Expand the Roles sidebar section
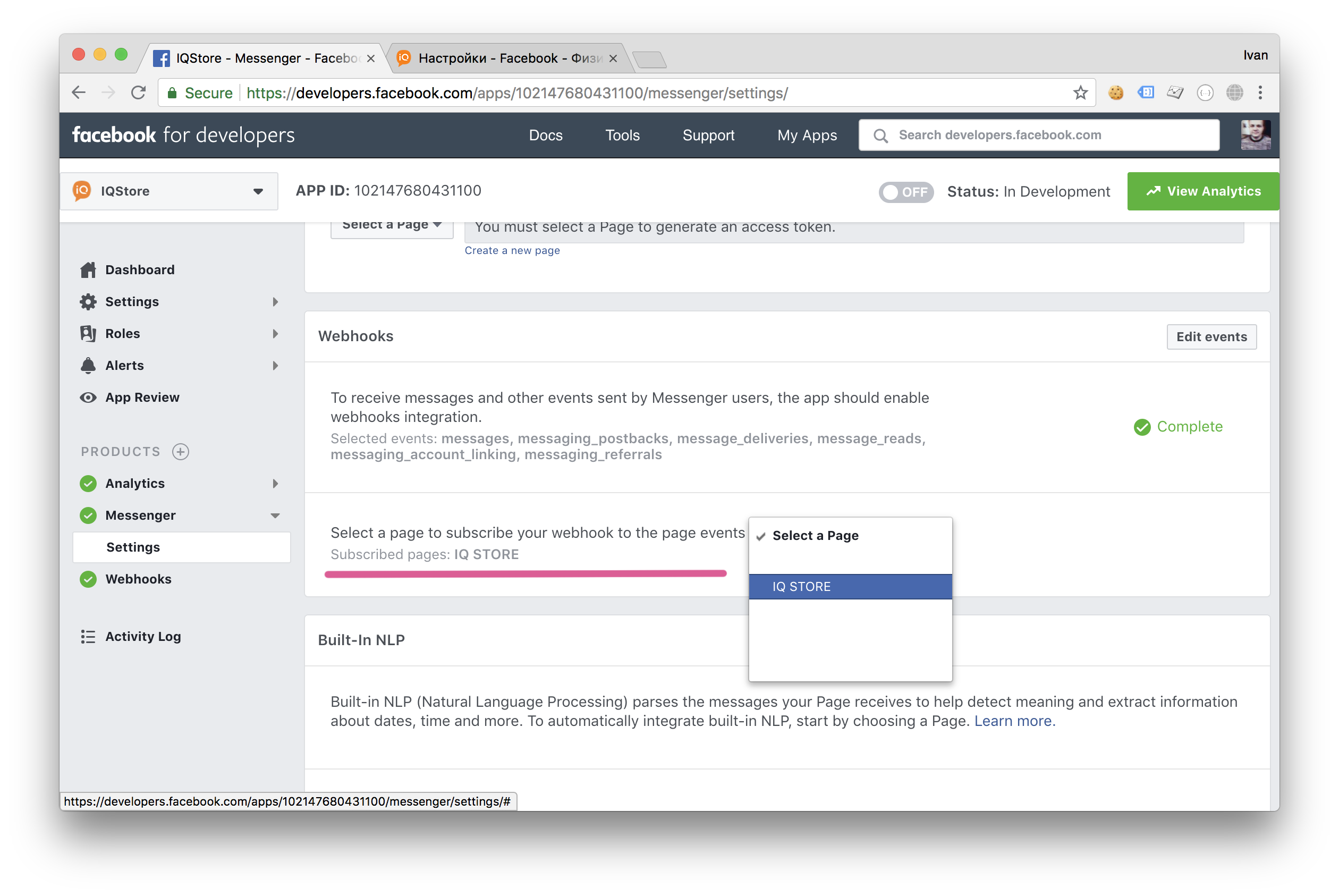The height and width of the screenshot is (896, 1339). [x=275, y=334]
